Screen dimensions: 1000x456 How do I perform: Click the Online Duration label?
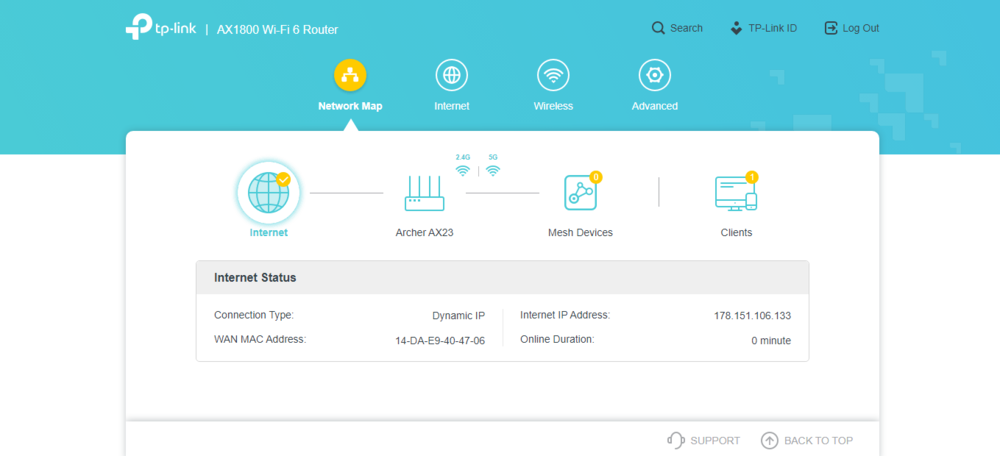pyautogui.click(x=557, y=339)
